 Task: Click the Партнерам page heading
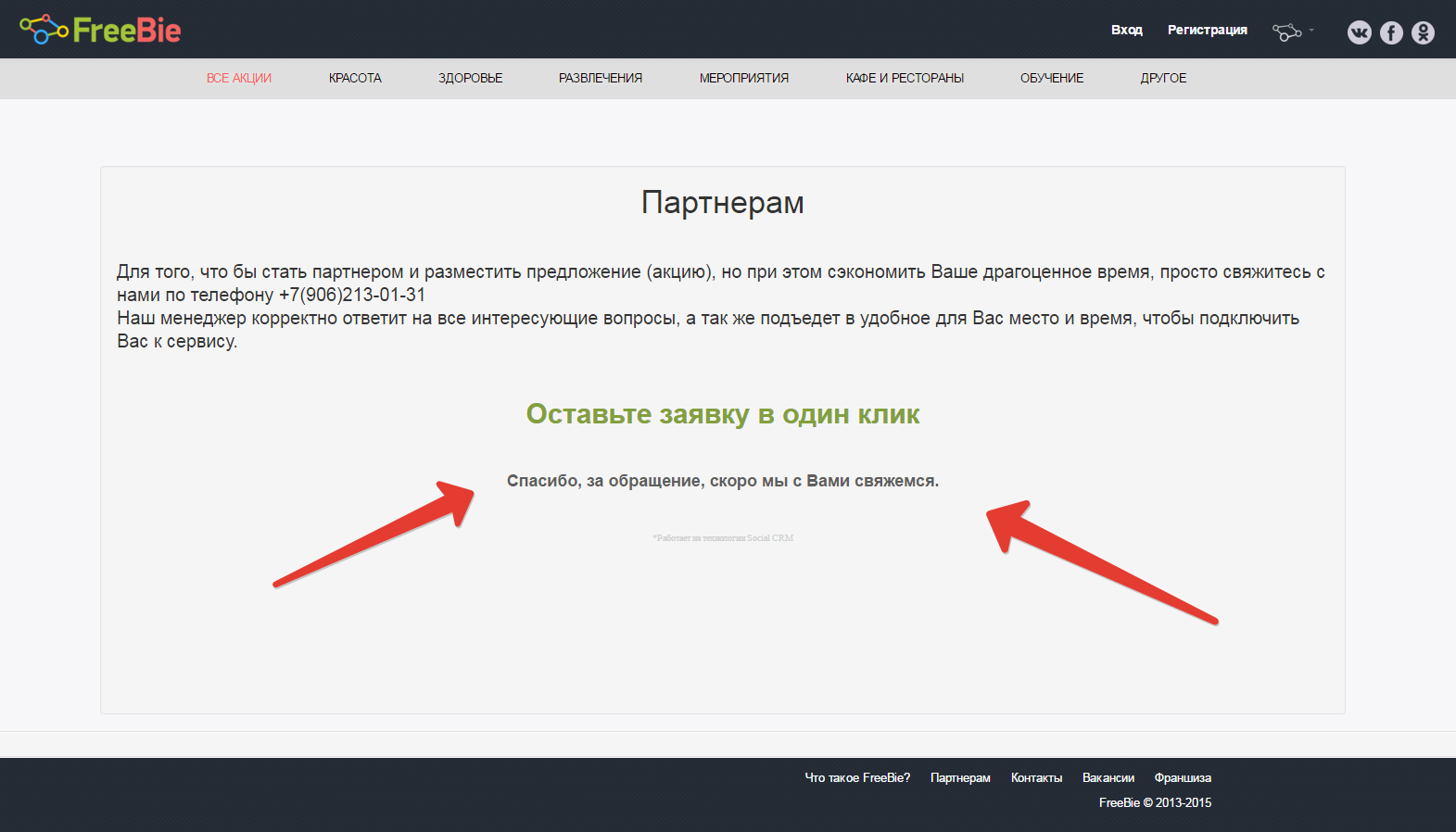point(723,202)
